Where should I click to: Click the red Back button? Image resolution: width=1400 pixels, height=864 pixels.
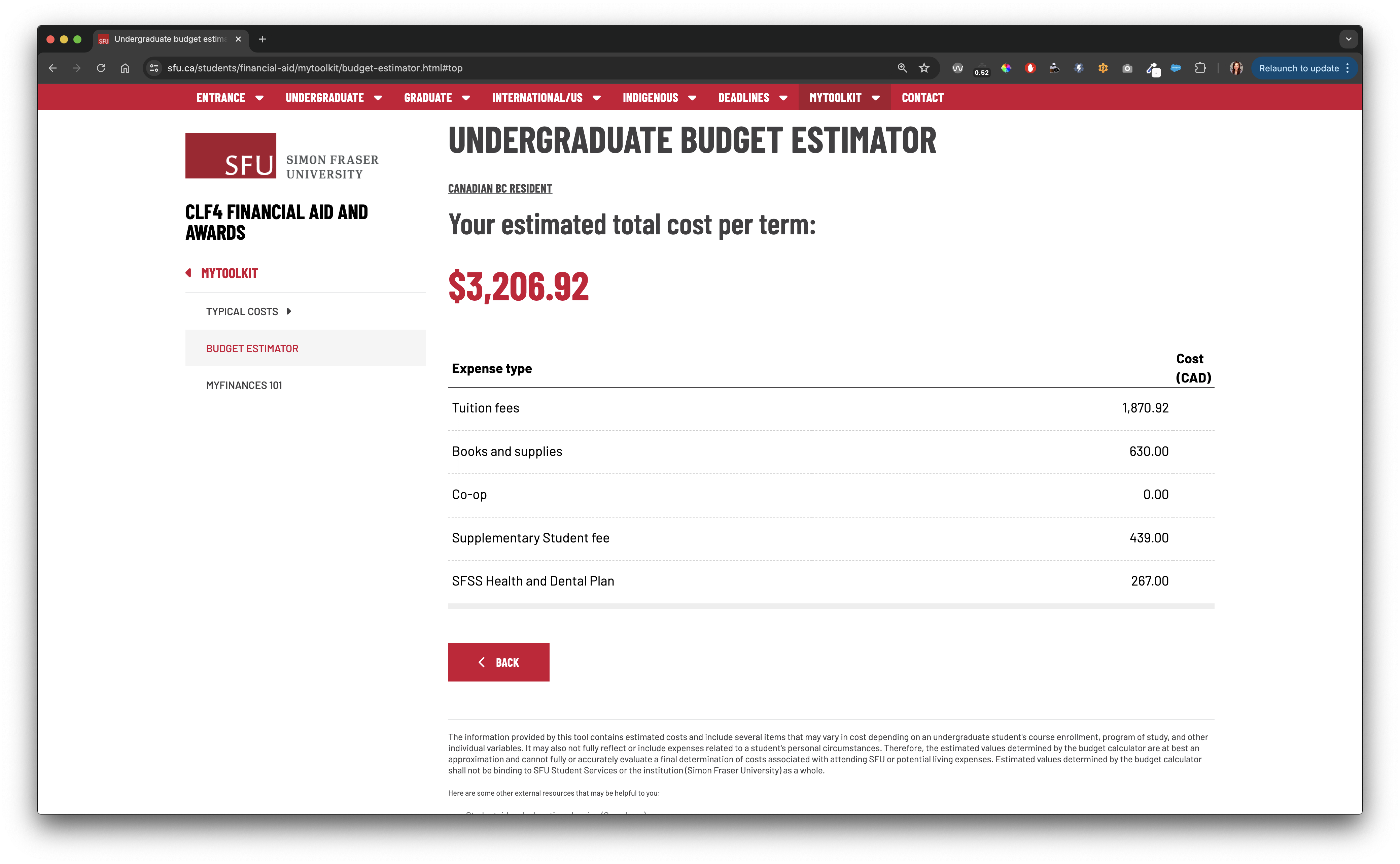498,662
